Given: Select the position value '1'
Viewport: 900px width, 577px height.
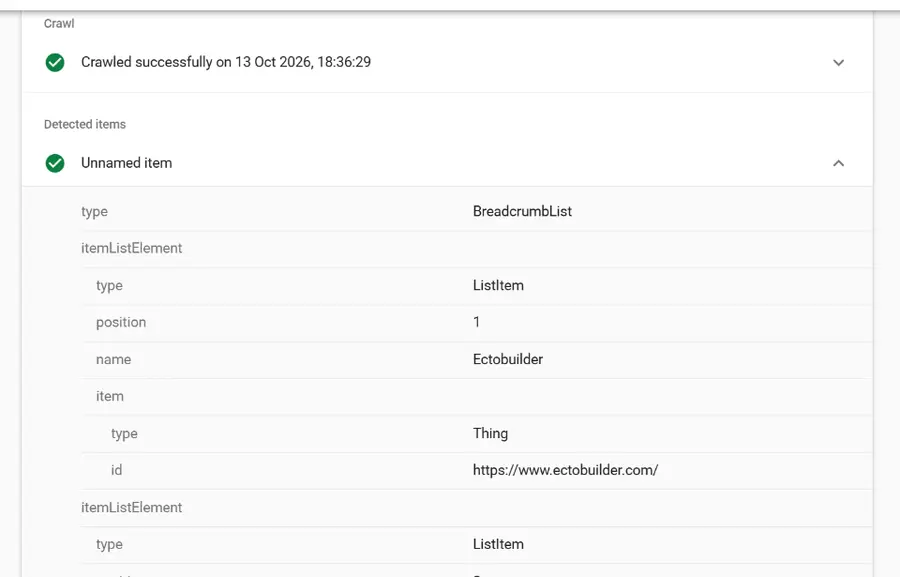Looking at the screenshot, I should click(476, 322).
